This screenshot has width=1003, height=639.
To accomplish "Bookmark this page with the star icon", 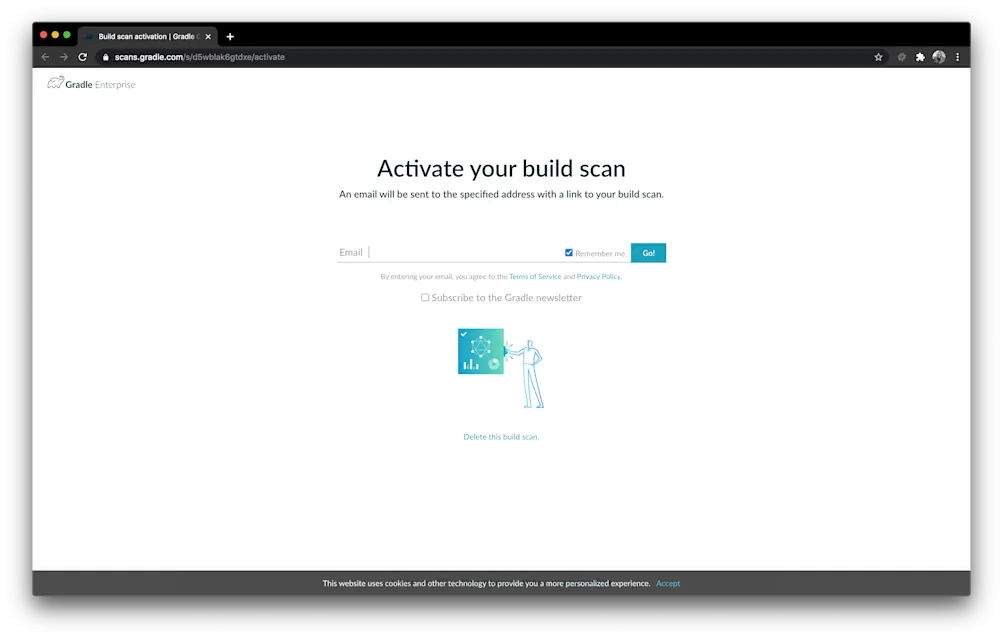I will pos(878,57).
